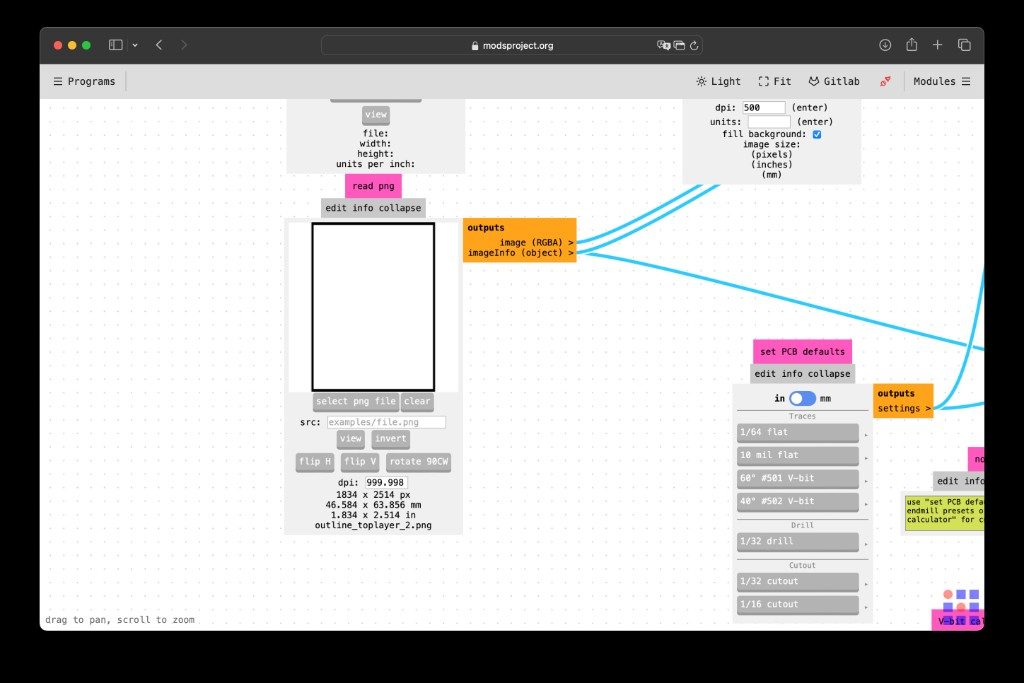Click the select png file button
The width and height of the screenshot is (1024, 683).
356,402
